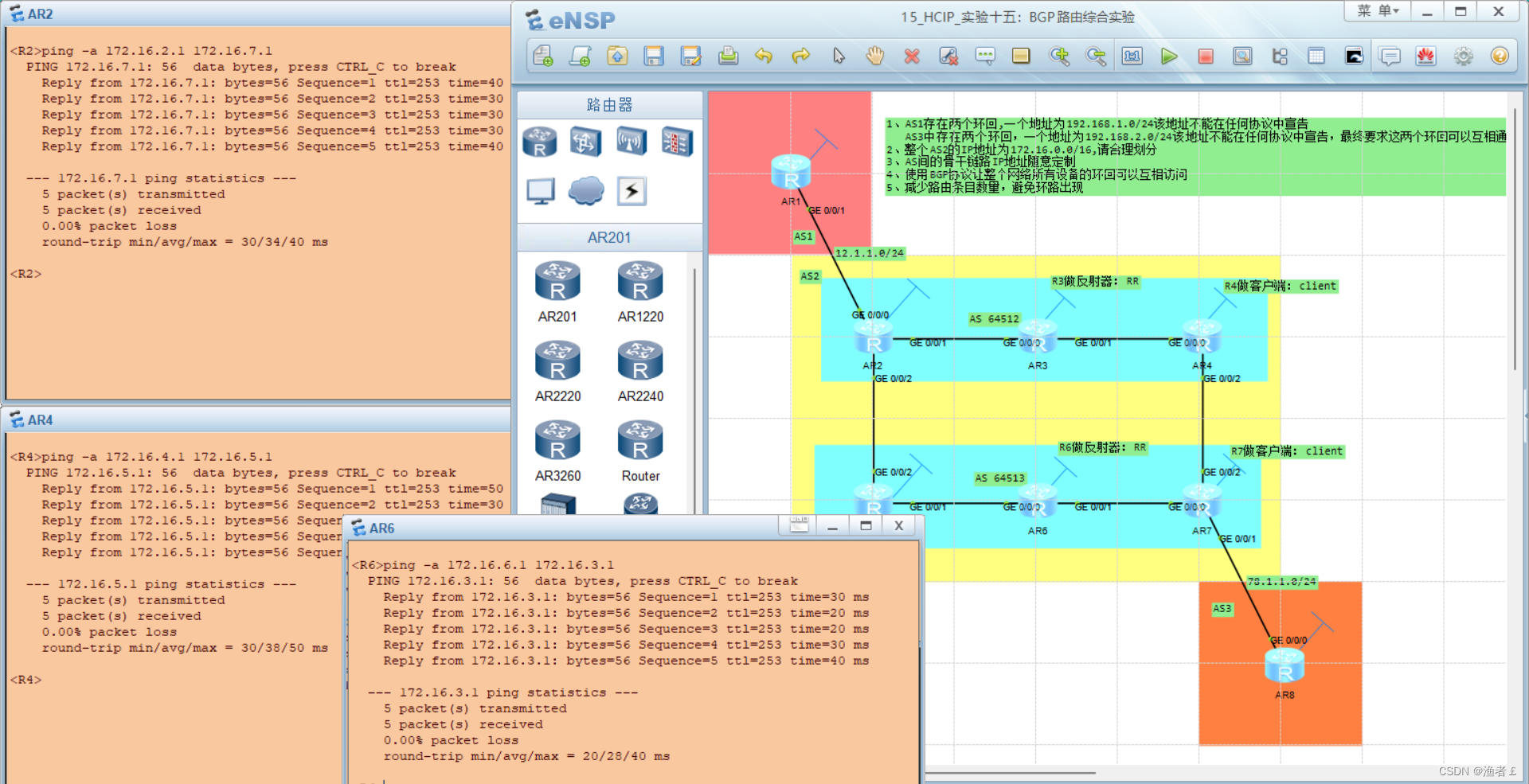
Task: Select the router device category icon
Action: [540, 142]
